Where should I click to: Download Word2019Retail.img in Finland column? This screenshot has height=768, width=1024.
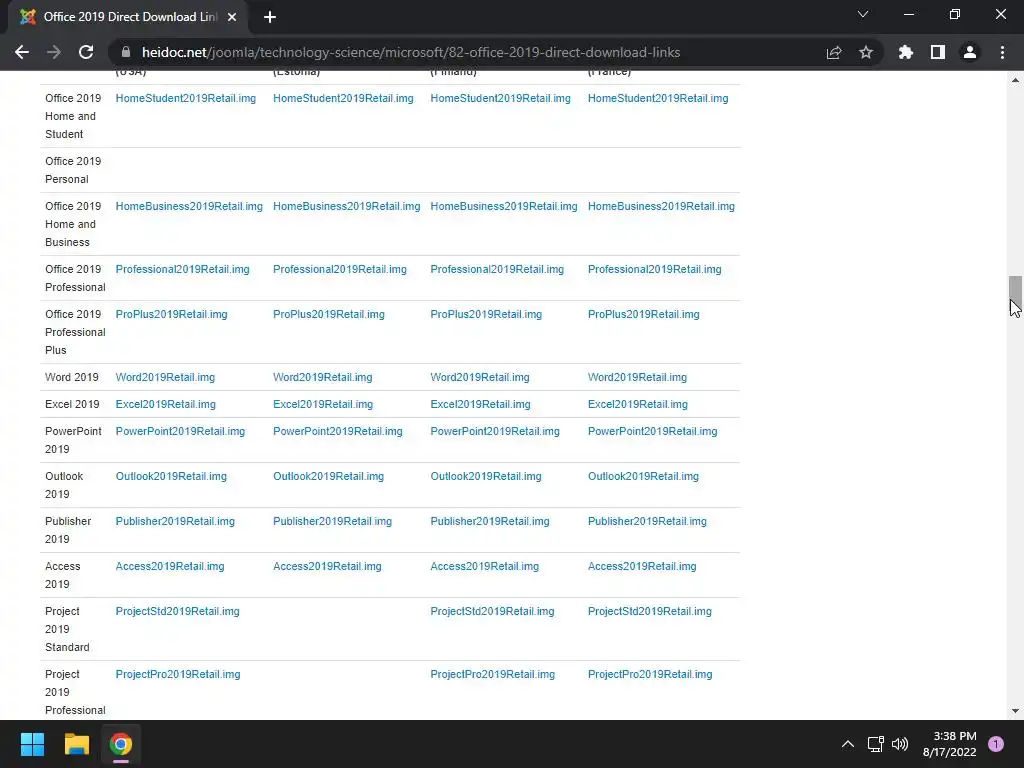pos(480,377)
